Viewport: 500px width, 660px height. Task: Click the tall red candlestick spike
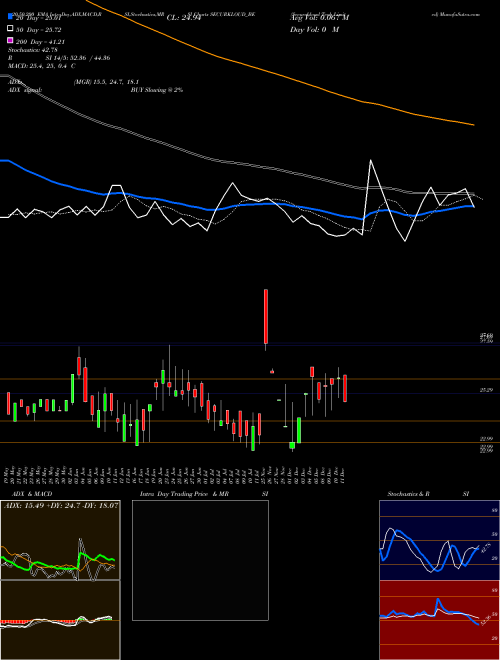pos(266,319)
